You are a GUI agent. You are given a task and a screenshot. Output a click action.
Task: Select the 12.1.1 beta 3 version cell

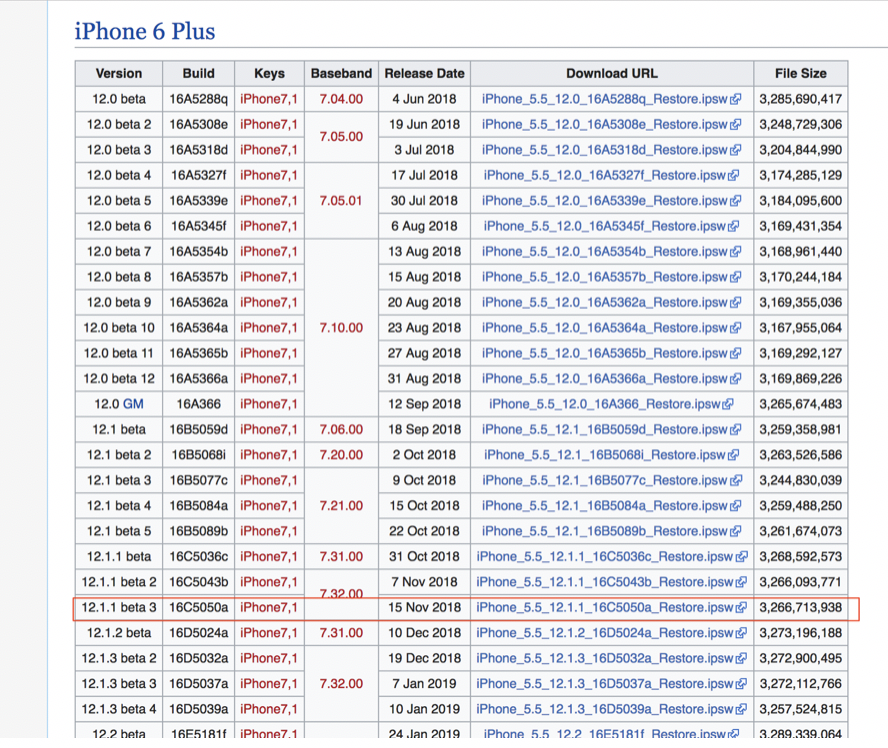click(x=119, y=608)
